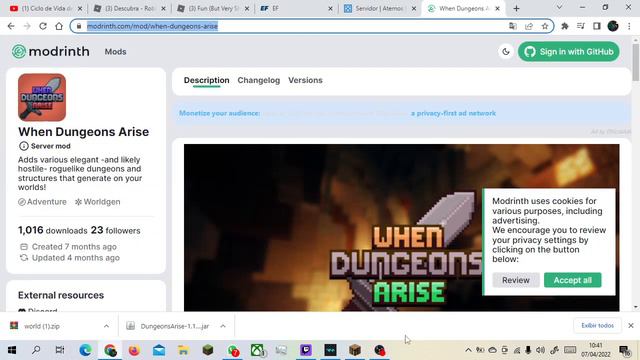Click the share page icon

point(529,26)
